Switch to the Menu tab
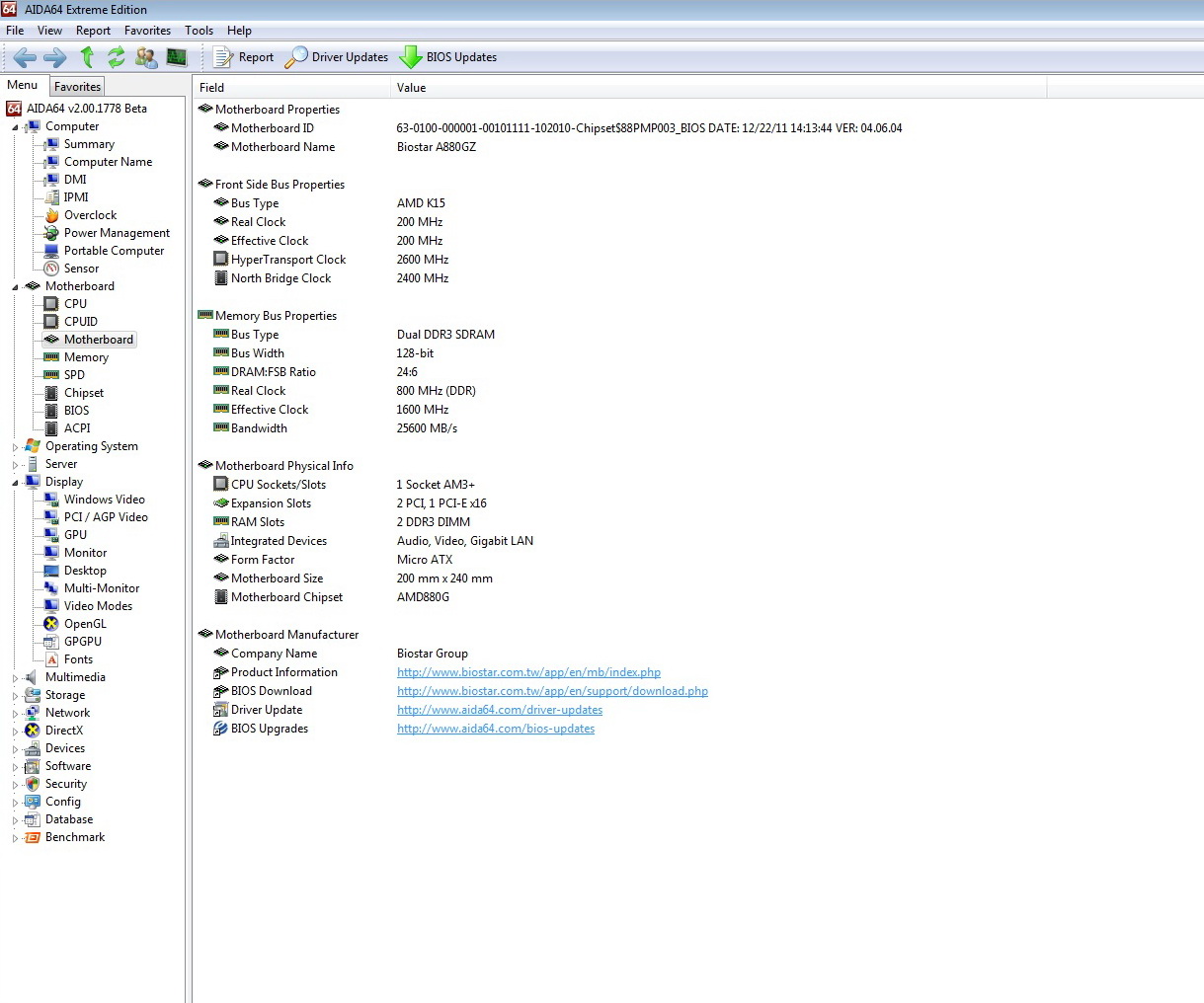 pyautogui.click(x=23, y=85)
